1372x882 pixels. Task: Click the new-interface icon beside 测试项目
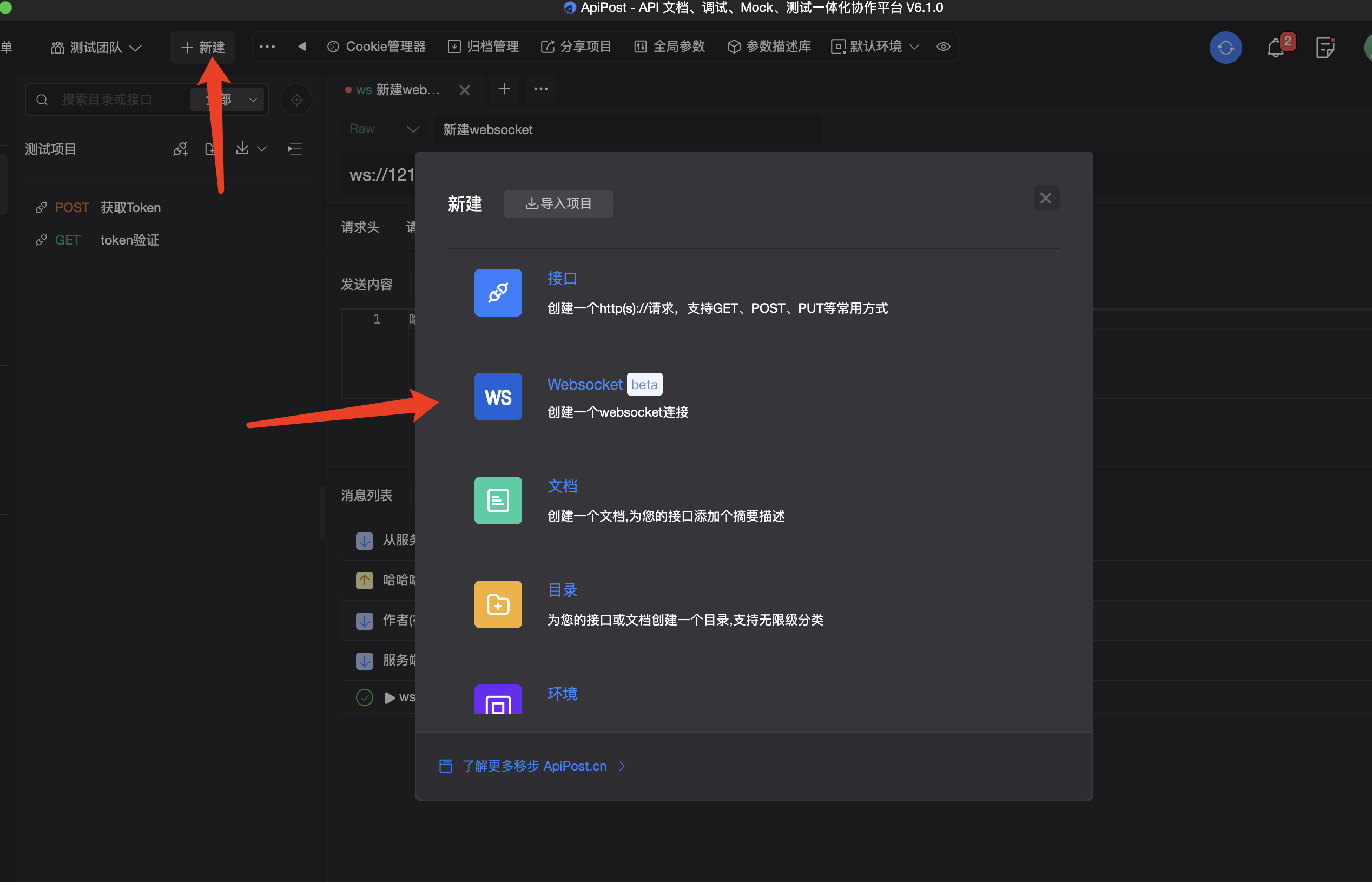point(180,149)
